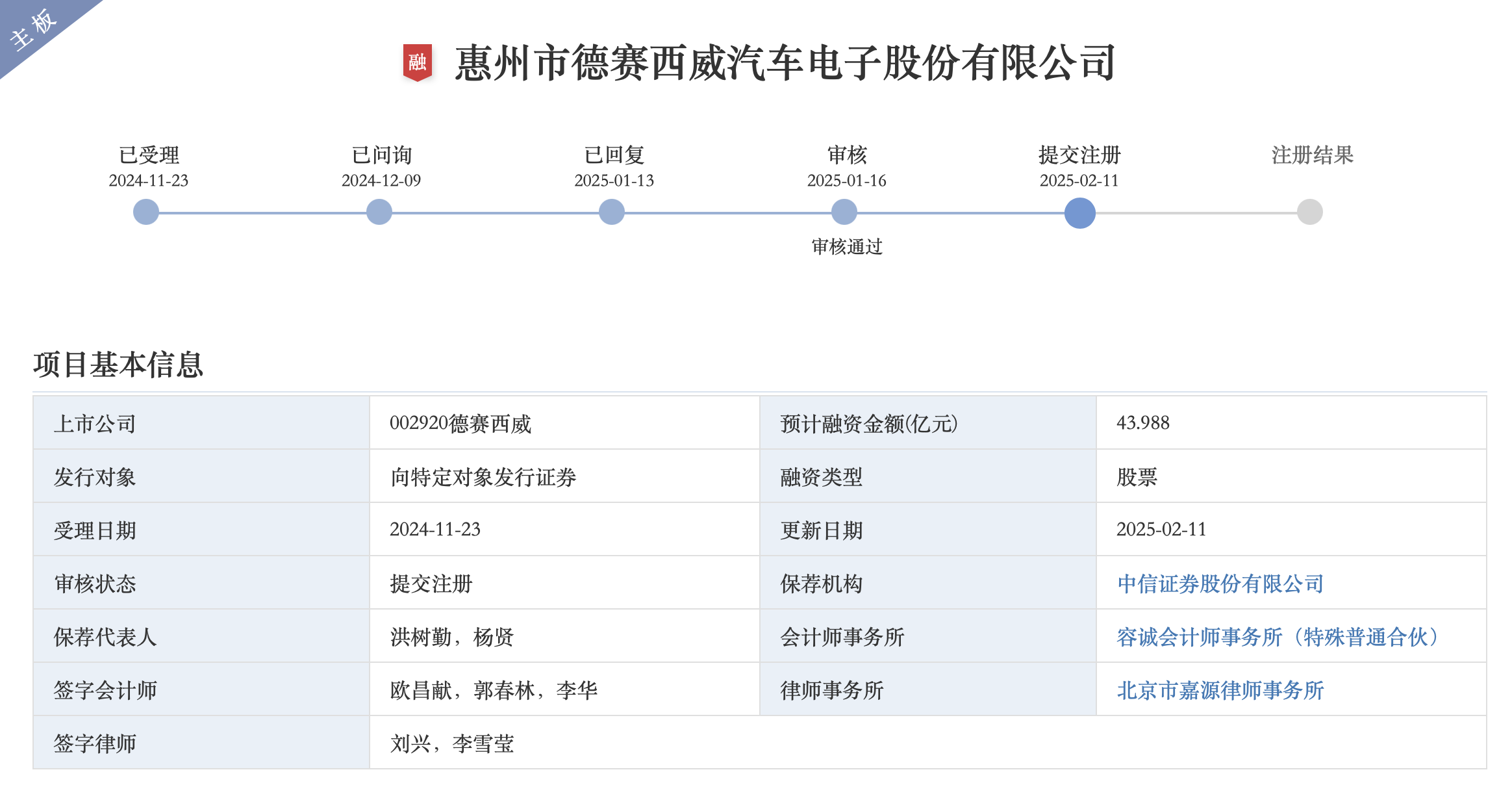Viewport: 1512px width, 798px height.
Task: Click the 项目基本信息 section heading
Action: click(118, 365)
